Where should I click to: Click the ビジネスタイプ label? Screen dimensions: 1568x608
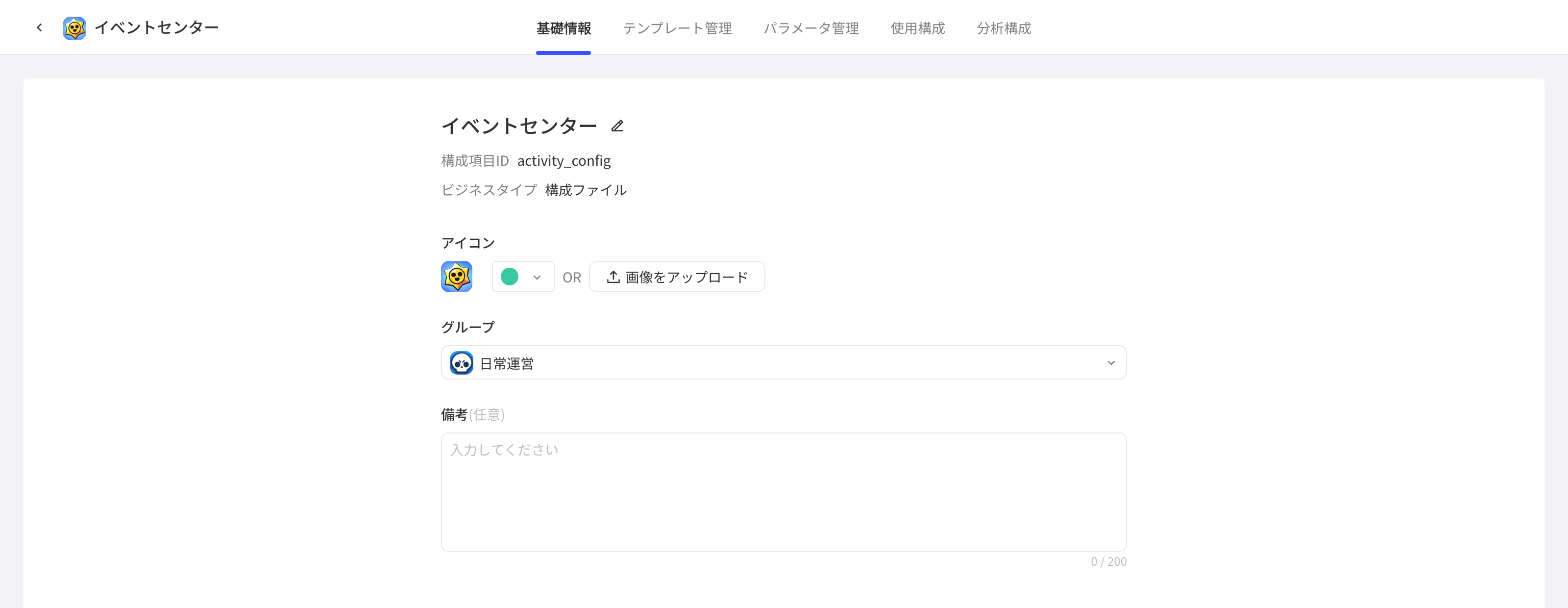[489, 190]
